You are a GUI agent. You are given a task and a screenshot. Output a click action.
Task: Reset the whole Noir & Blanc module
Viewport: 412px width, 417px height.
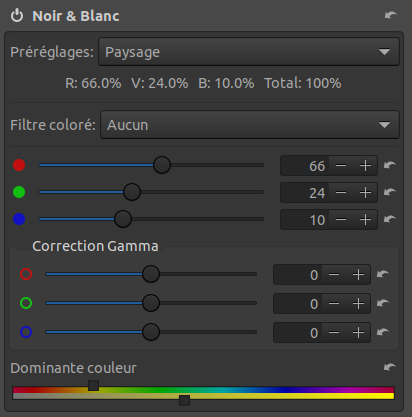[390, 15]
